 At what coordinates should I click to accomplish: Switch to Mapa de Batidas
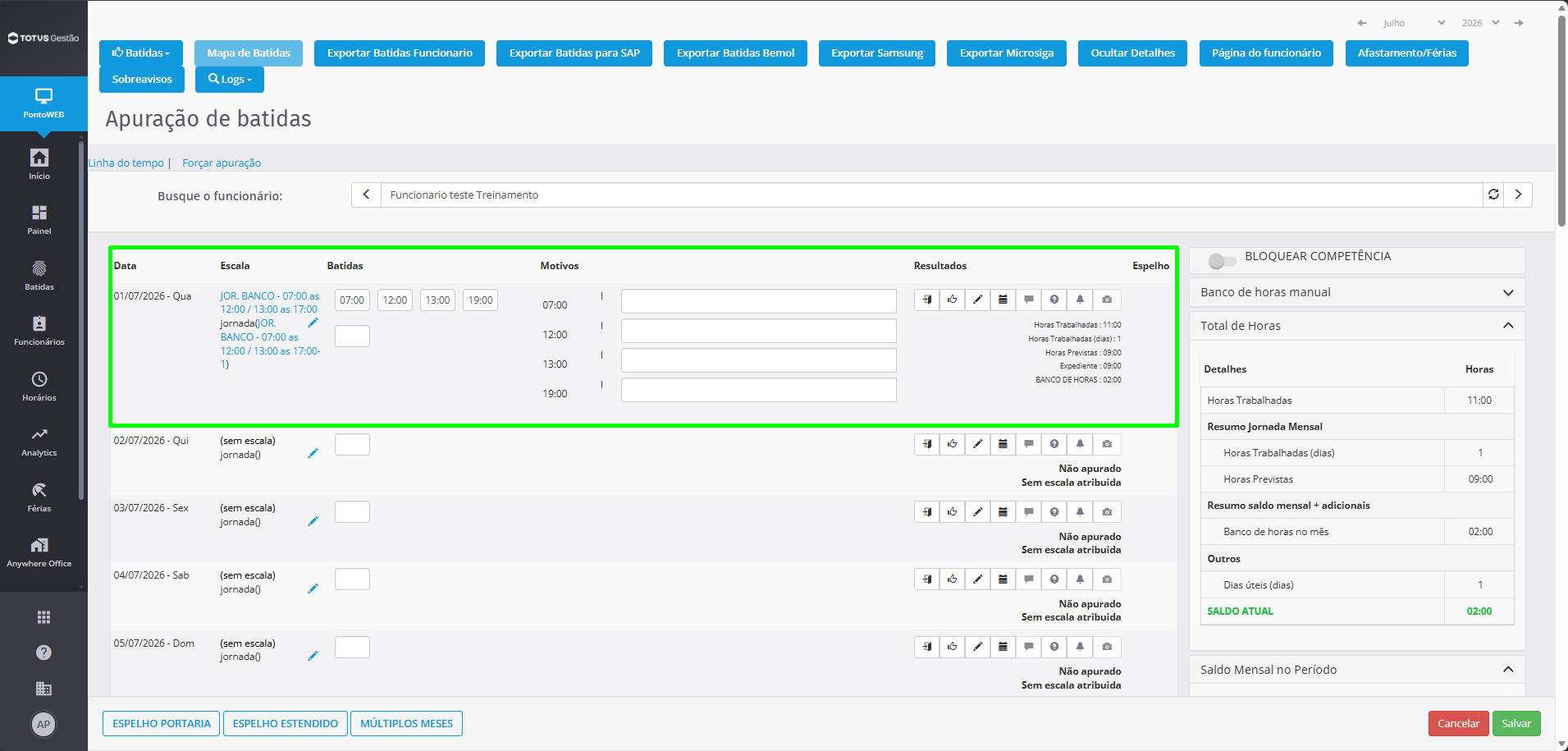pos(249,53)
